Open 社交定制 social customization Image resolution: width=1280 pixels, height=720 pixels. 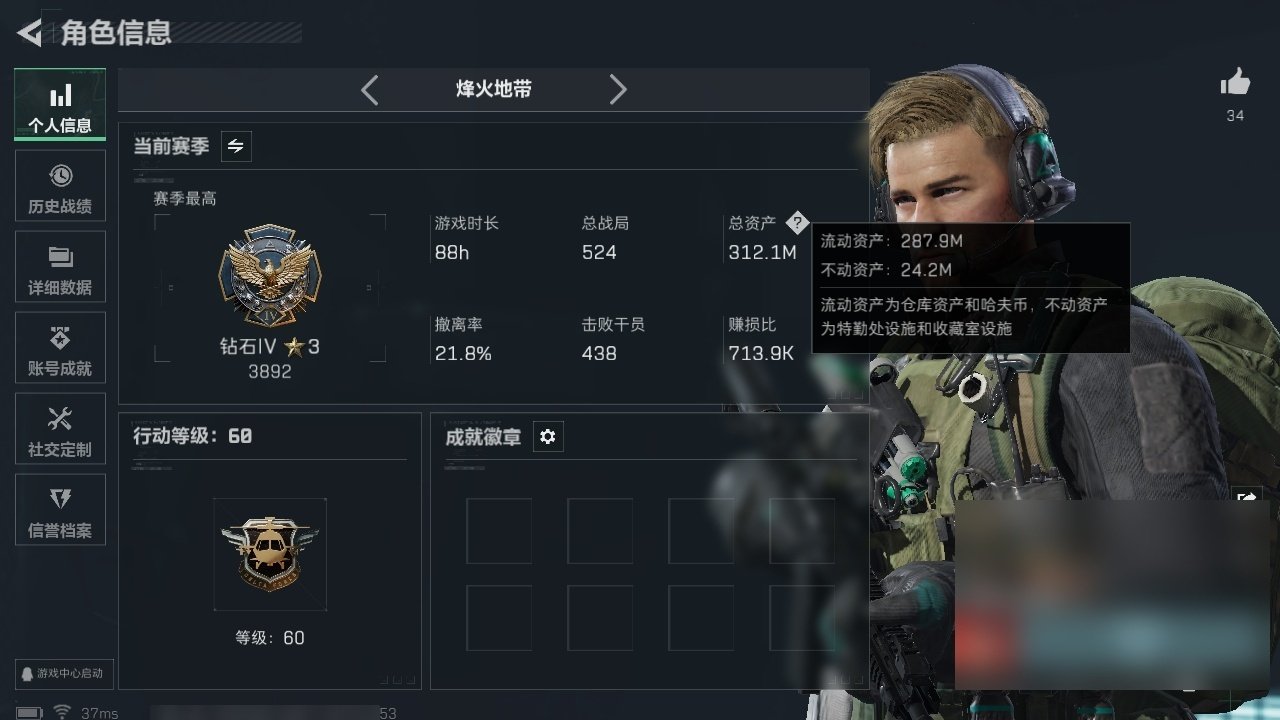pos(60,429)
